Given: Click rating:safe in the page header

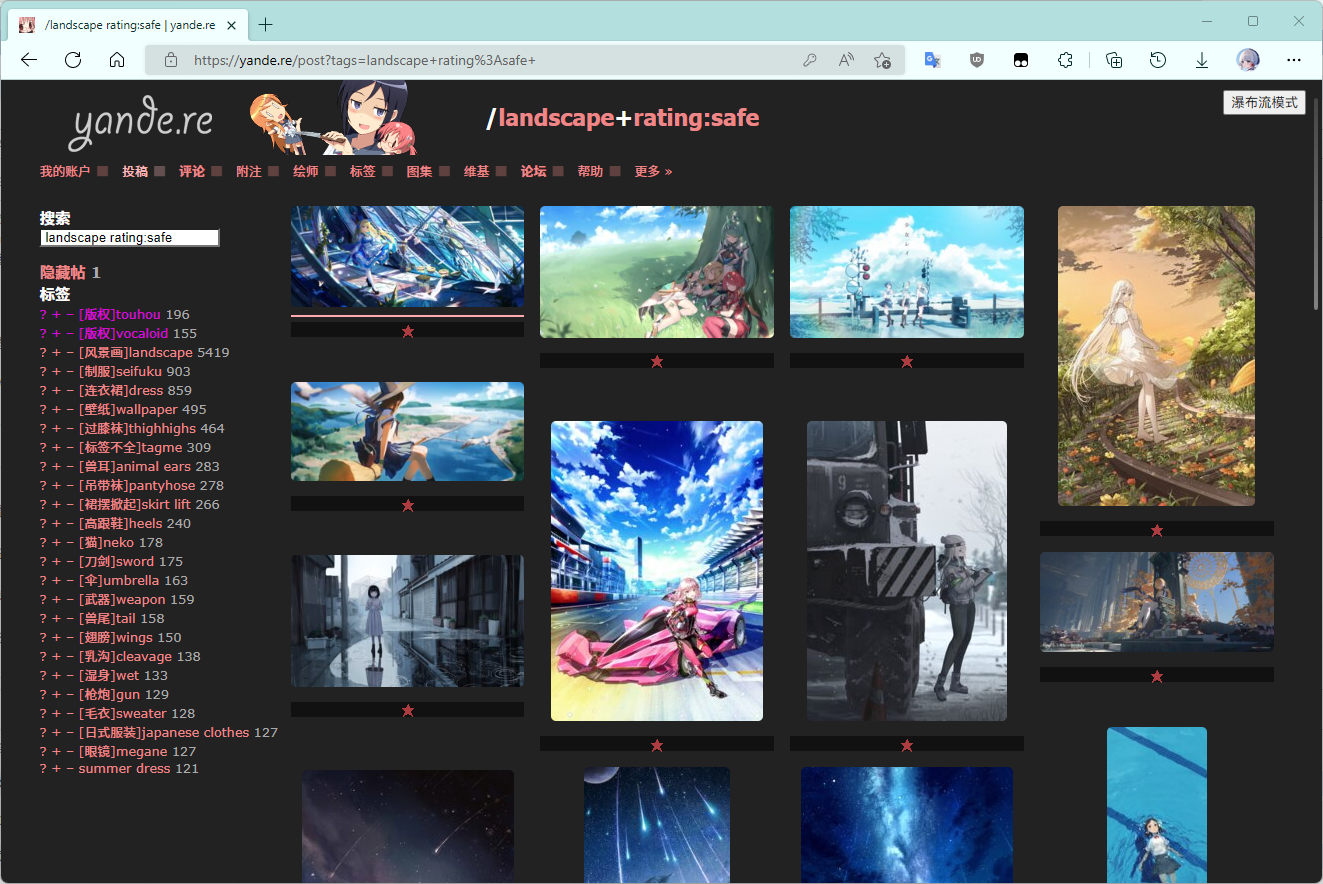Looking at the screenshot, I should click(696, 118).
